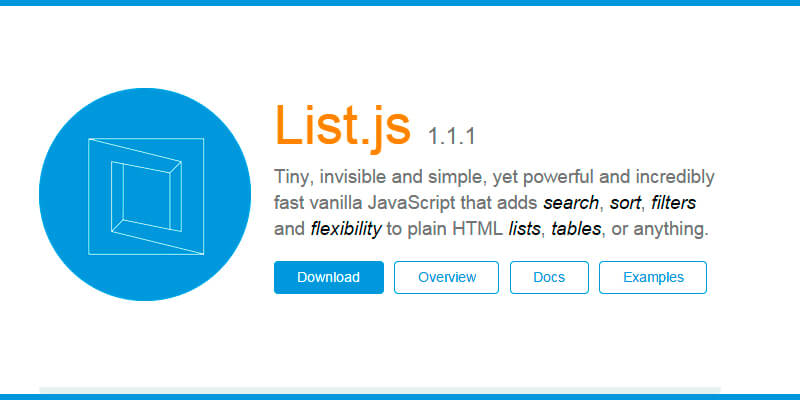Click the italic word "lists"
This screenshot has height=400, width=800.
coord(524,229)
